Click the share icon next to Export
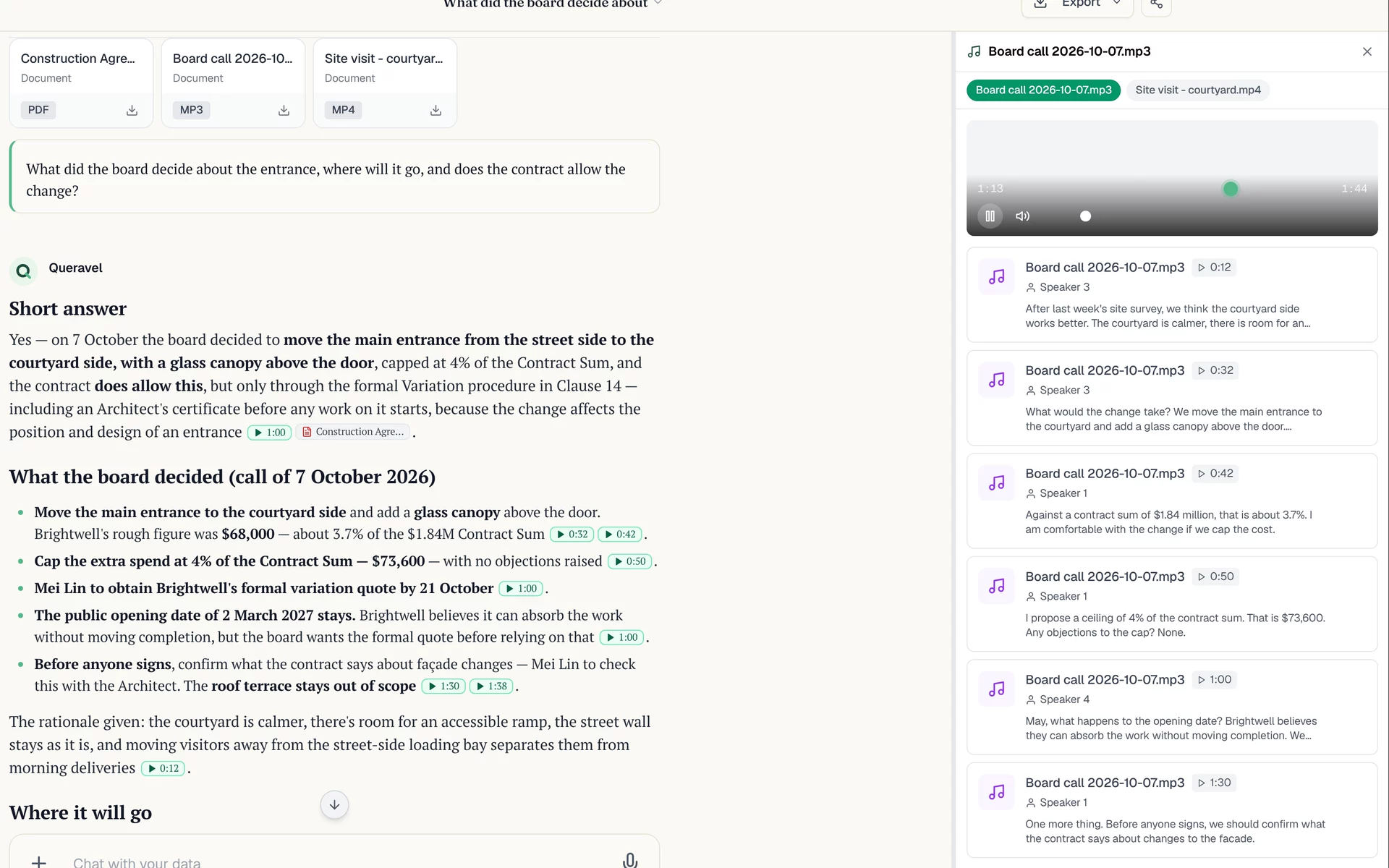 pyautogui.click(x=1156, y=4)
